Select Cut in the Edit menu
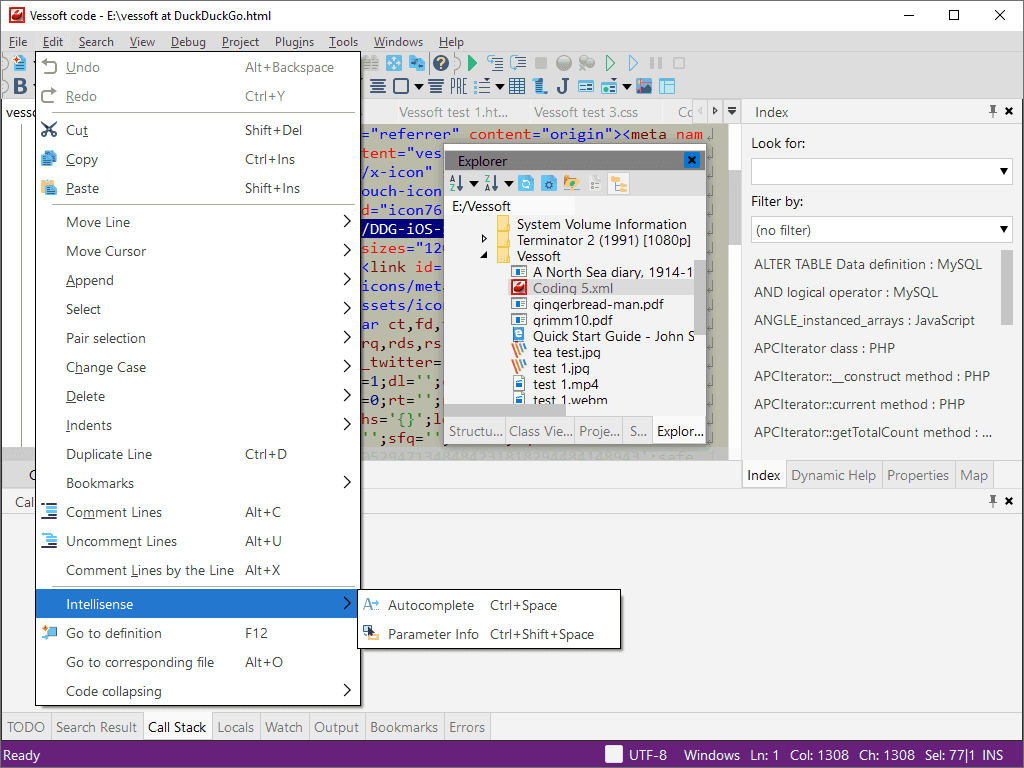1024x768 pixels. click(198, 130)
